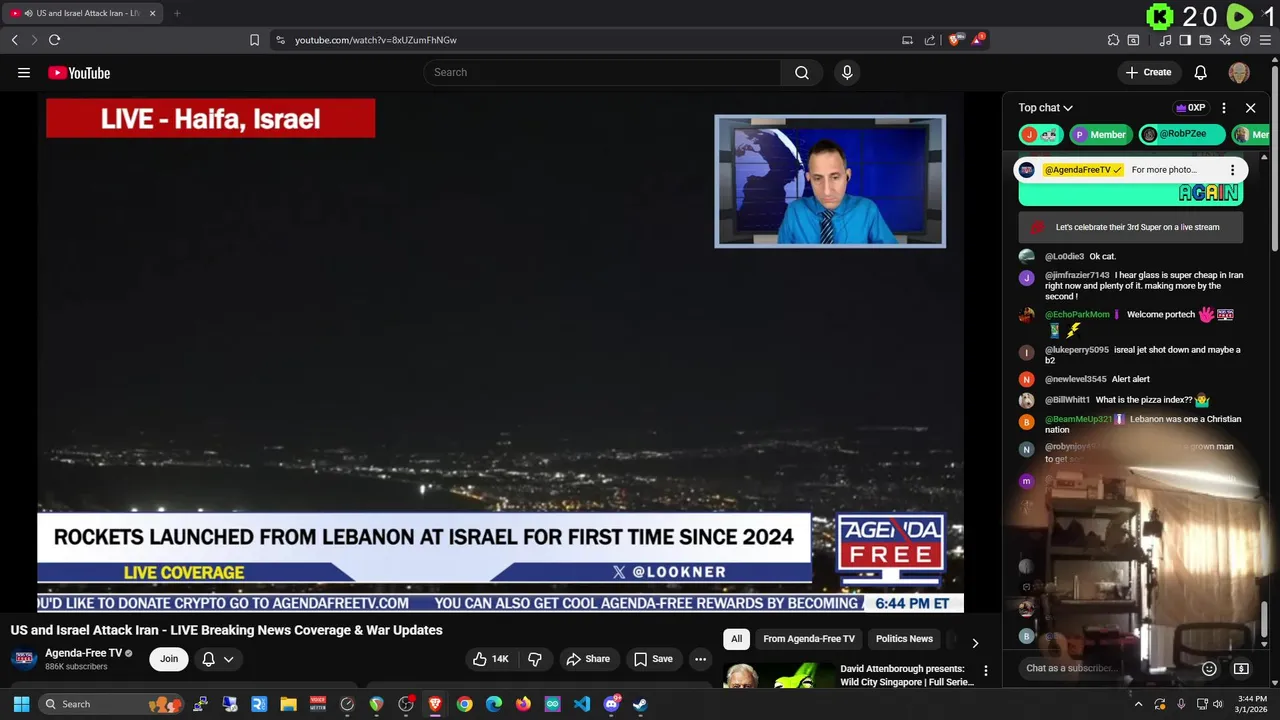1280x720 pixels.
Task: Go to YouTube home via logo
Action: (x=79, y=72)
